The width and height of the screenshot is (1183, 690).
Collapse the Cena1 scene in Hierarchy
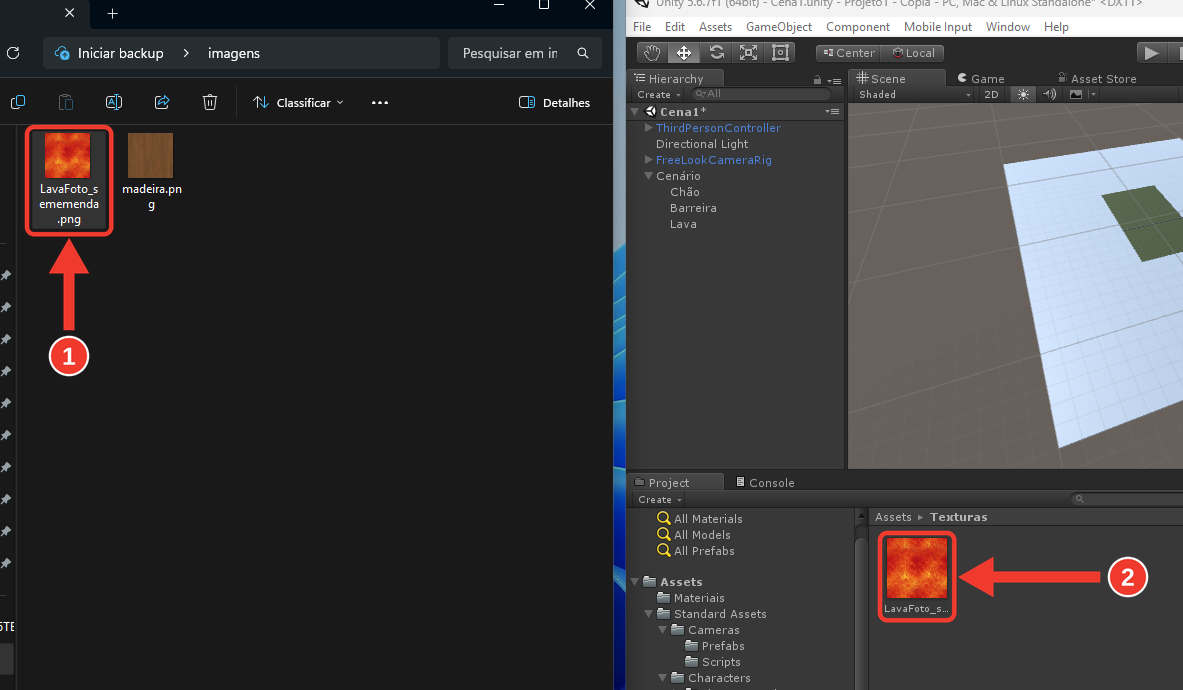coord(635,112)
